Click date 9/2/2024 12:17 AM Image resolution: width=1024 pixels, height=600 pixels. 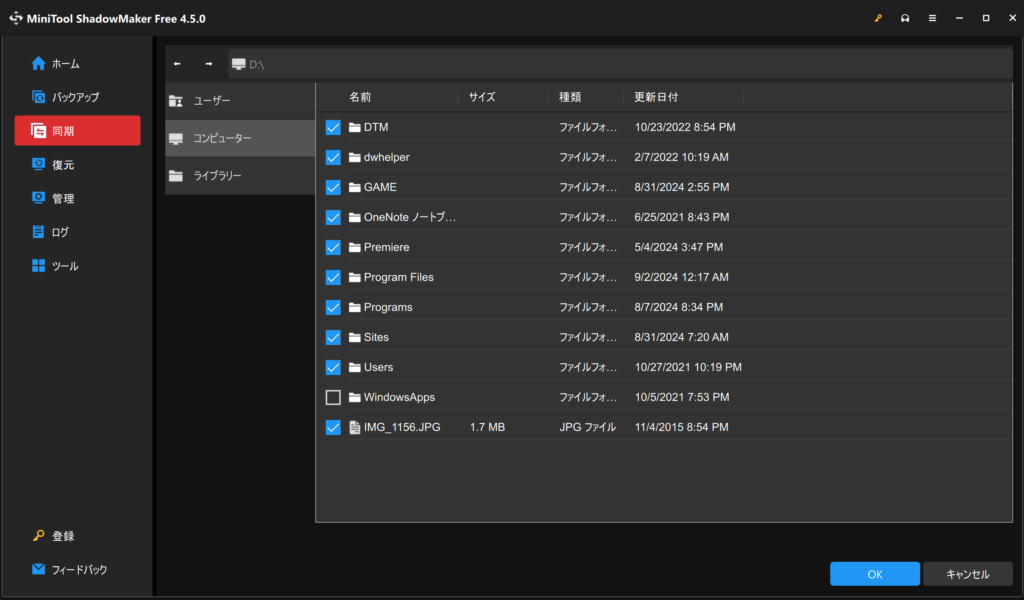(x=681, y=277)
